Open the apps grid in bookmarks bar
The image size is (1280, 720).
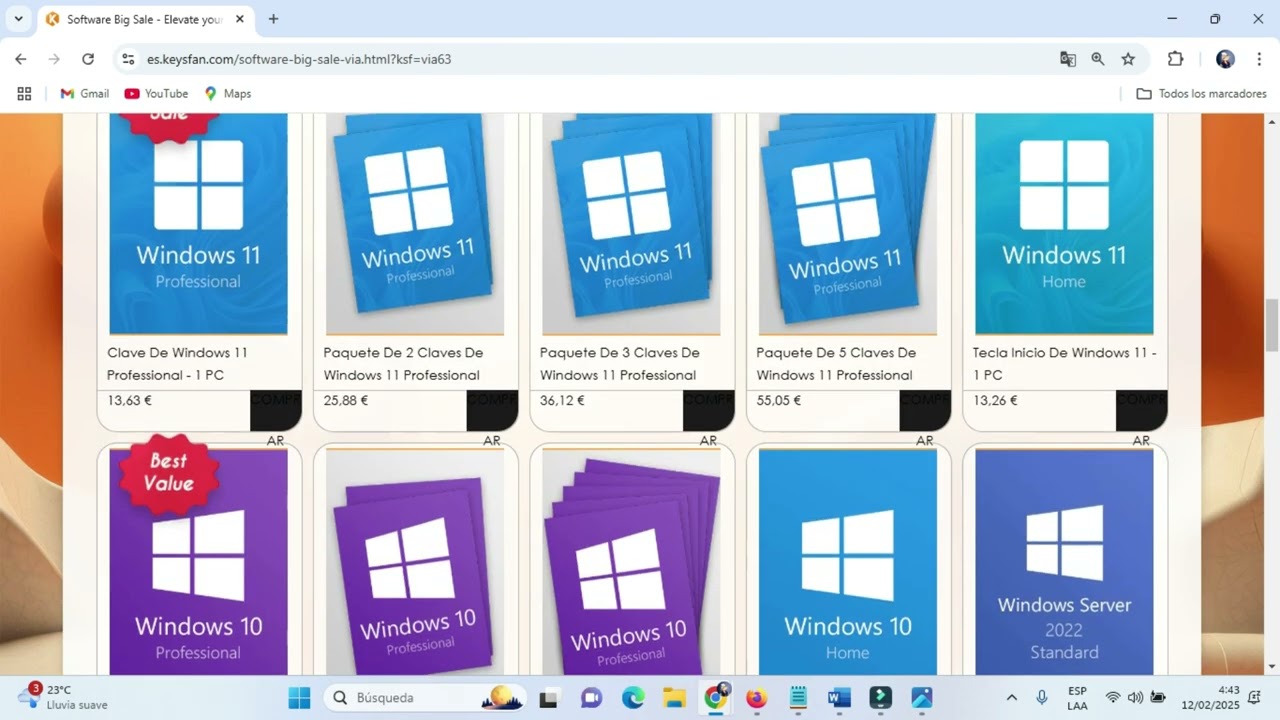[25, 94]
